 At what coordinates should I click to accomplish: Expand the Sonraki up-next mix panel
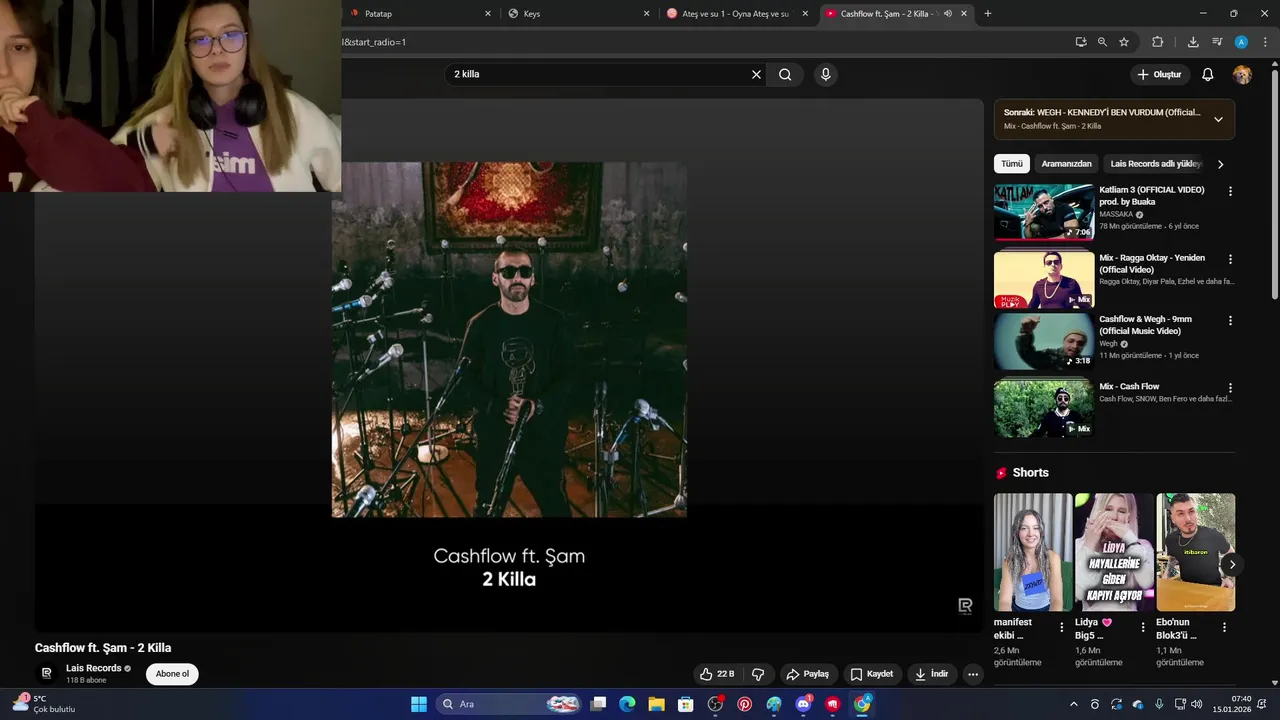(x=1218, y=119)
